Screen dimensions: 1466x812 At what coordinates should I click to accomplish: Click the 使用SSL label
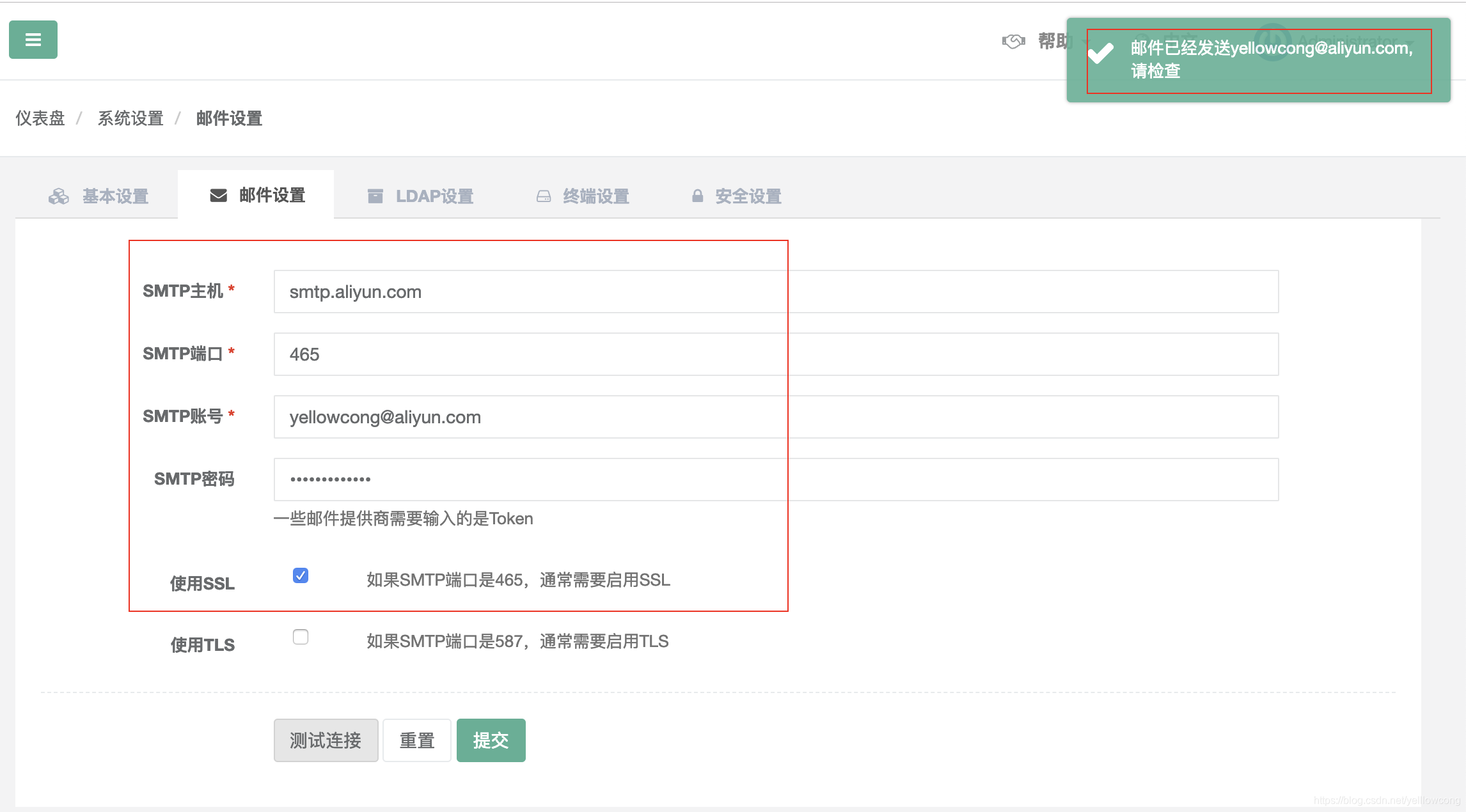[203, 583]
